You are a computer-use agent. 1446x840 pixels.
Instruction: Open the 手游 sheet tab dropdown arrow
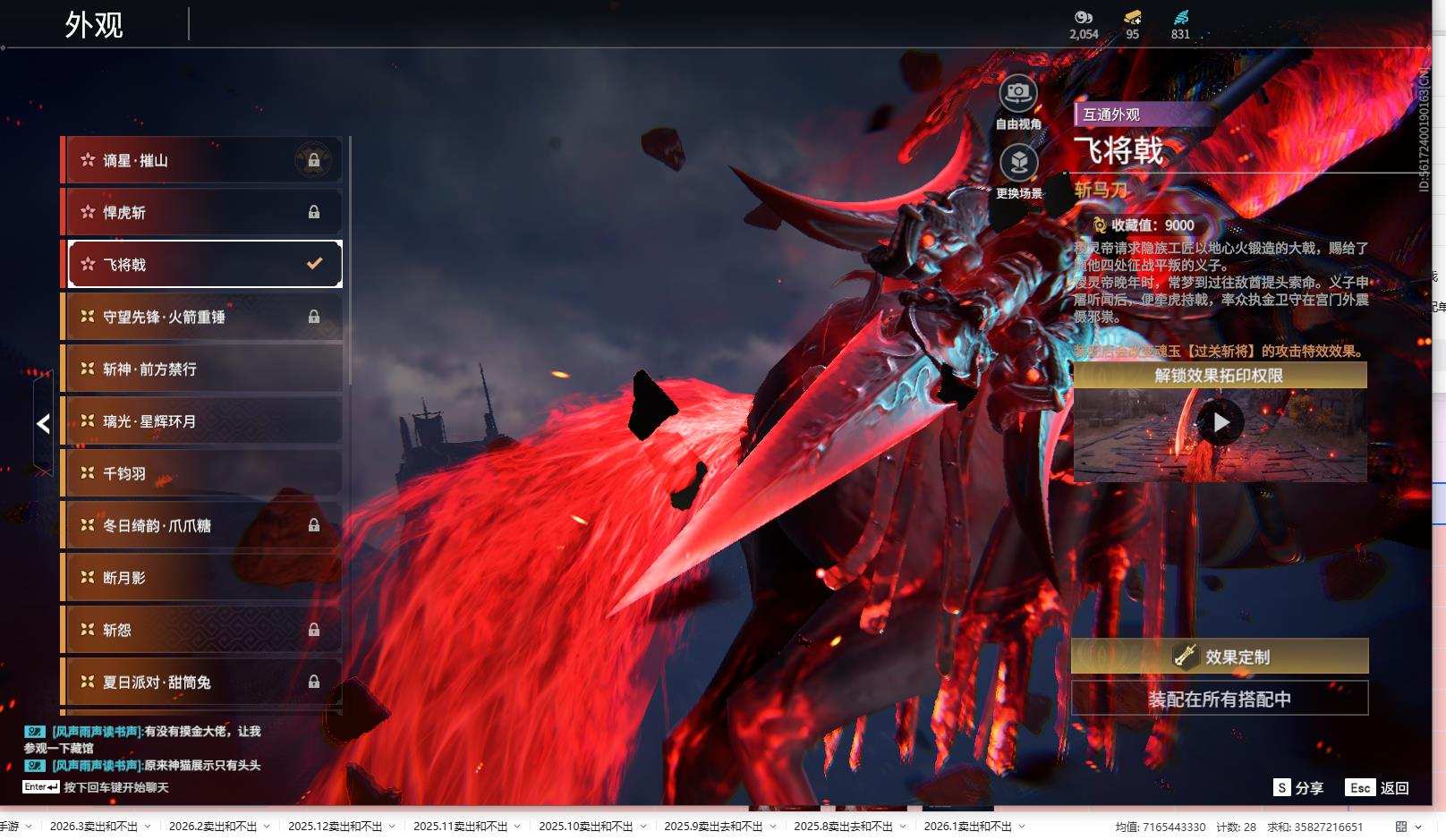click(29, 827)
